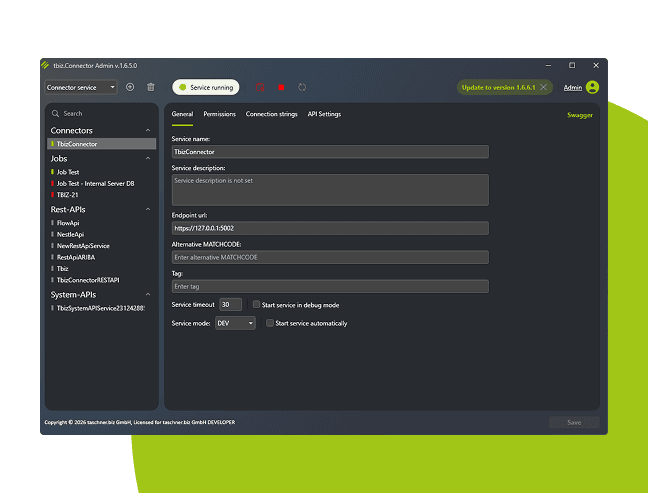The height and width of the screenshot is (493, 648).
Task: Switch to the General tab
Action: (182, 114)
